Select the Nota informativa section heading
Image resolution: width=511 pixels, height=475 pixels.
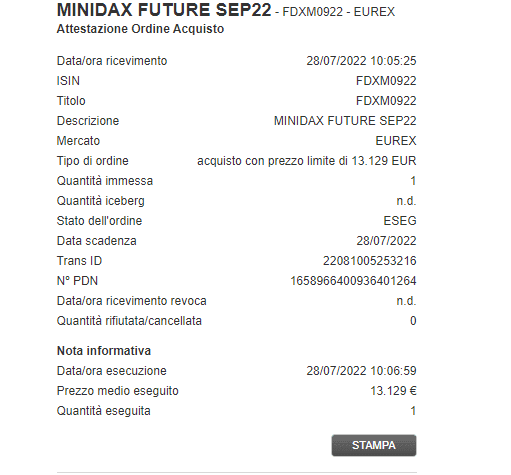[104, 351]
